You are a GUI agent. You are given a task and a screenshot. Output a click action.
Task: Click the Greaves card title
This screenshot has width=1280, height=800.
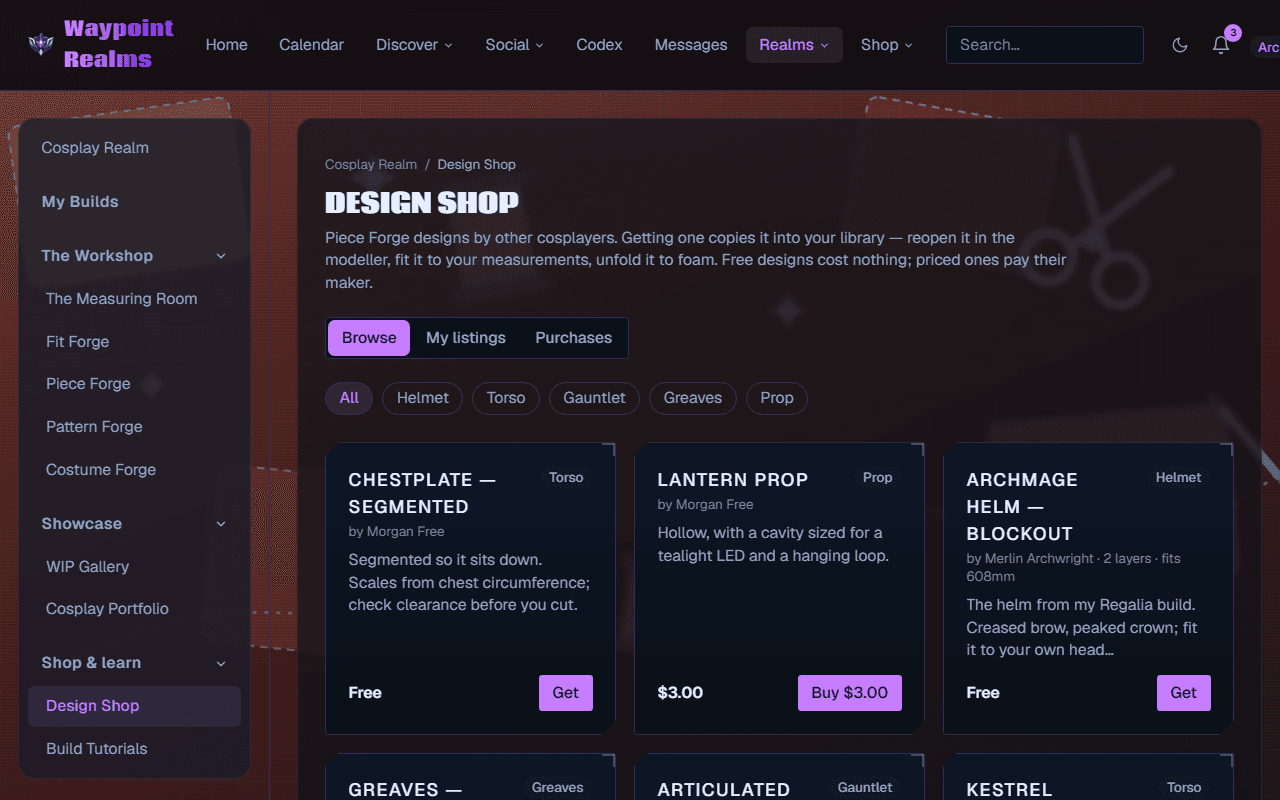click(405, 790)
